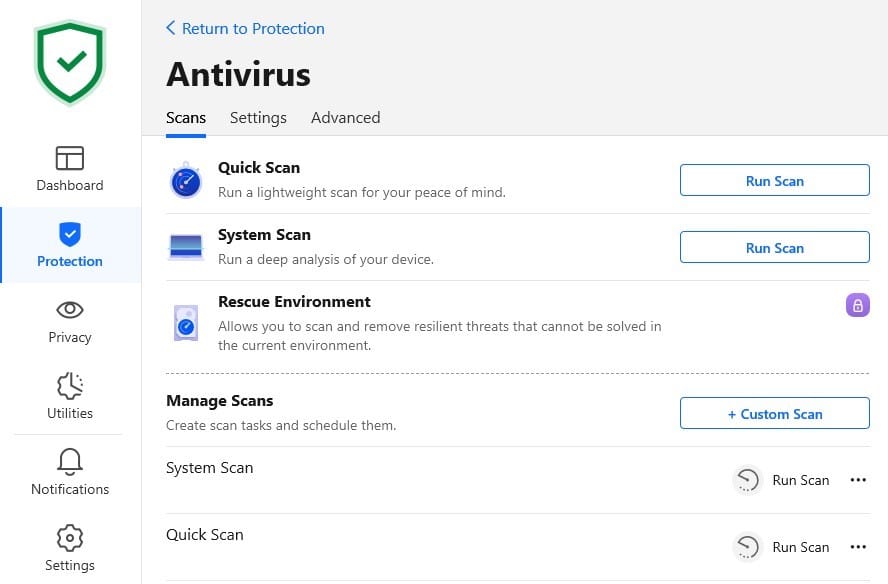The width and height of the screenshot is (888, 584).
Task: Click the System Scan computer icon
Action: pyautogui.click(x=185, y=247)
